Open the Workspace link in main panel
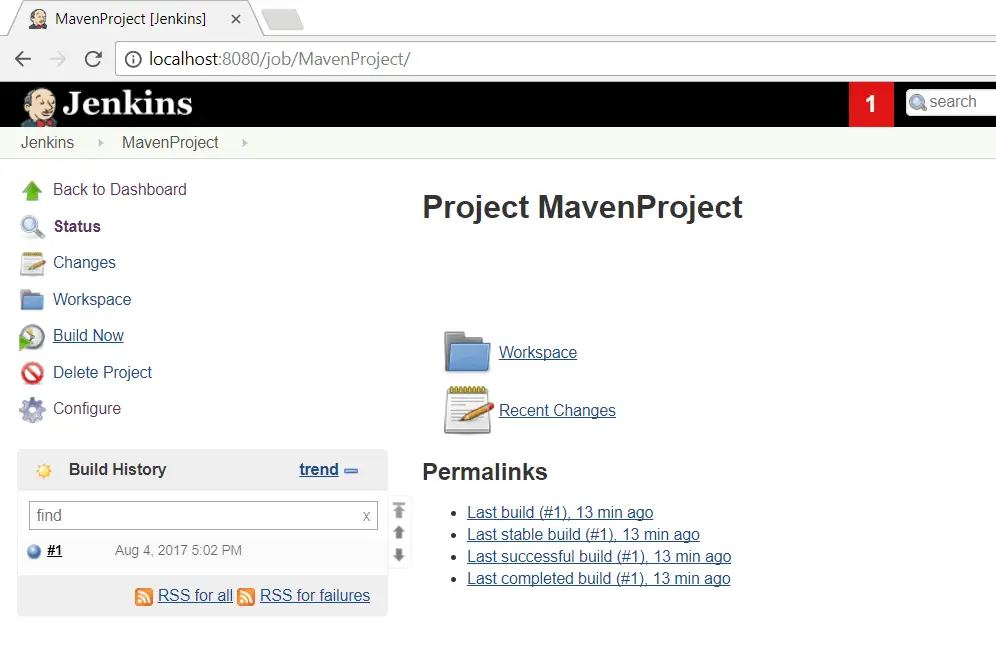This screenshot has width=996, height=648. click(538, 353)
